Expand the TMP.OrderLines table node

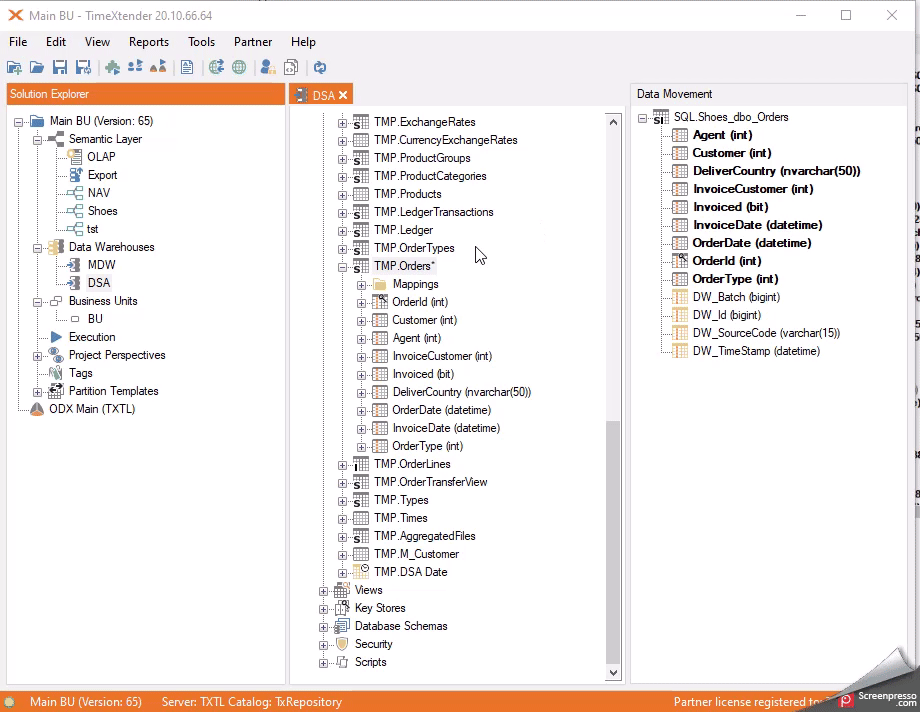coord(342,465)
